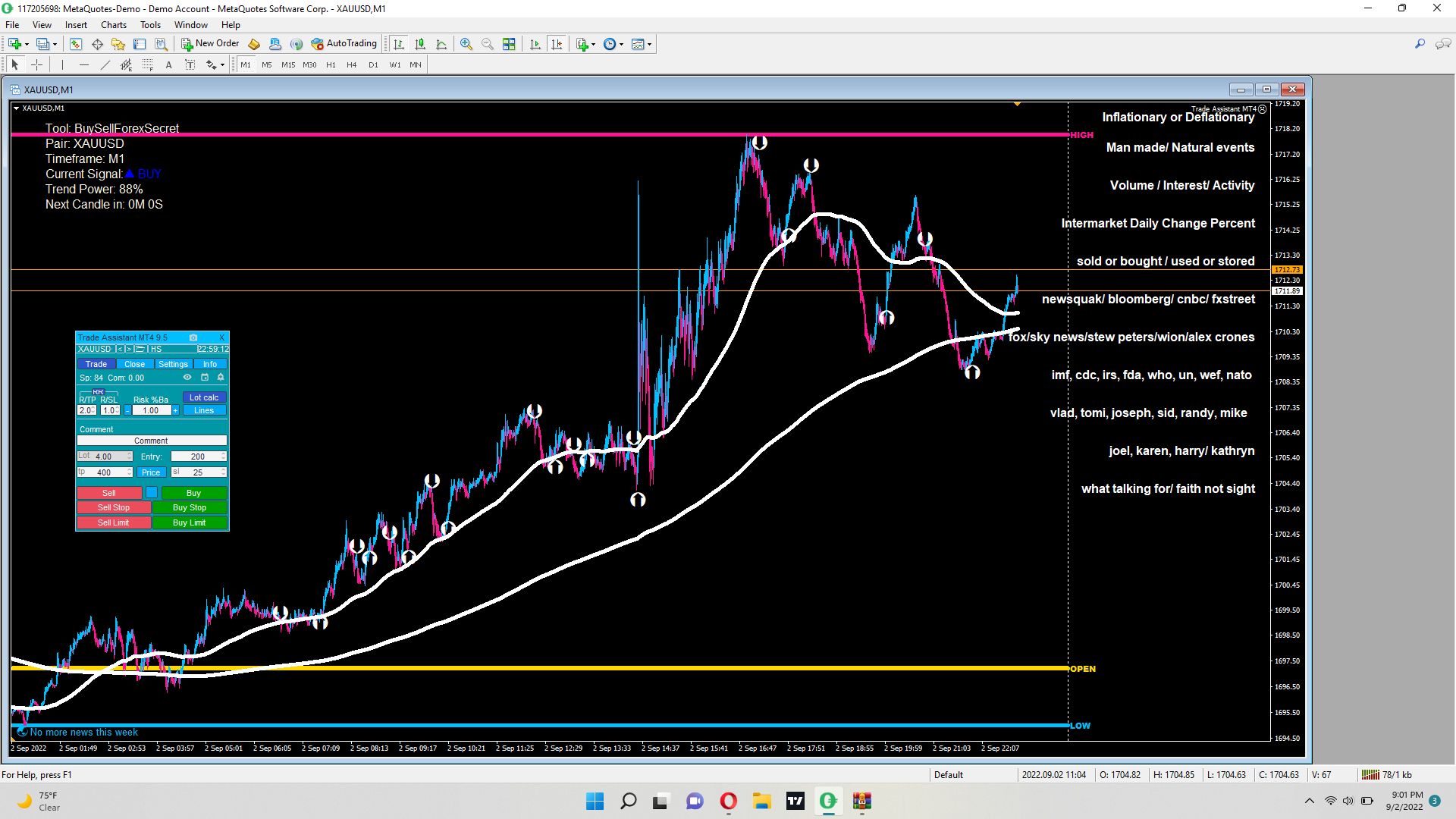Screen dimensions: 1456x819
Task: Select the draw trendline tool
Action: click(105, 65)
